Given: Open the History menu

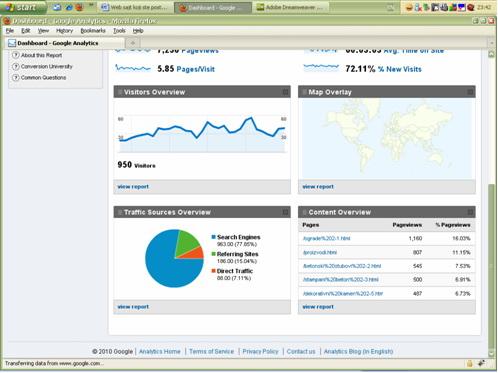Looking at the screenshot, I should 64,31.
